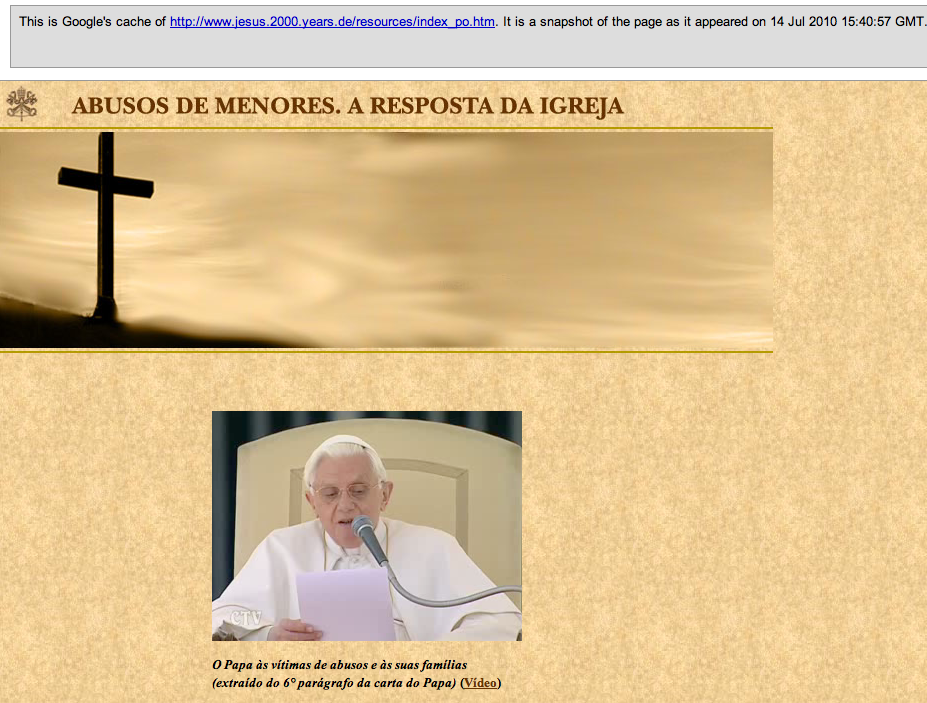
Task: Click the paper sheet held in the photo
Action: click(345, 604)
